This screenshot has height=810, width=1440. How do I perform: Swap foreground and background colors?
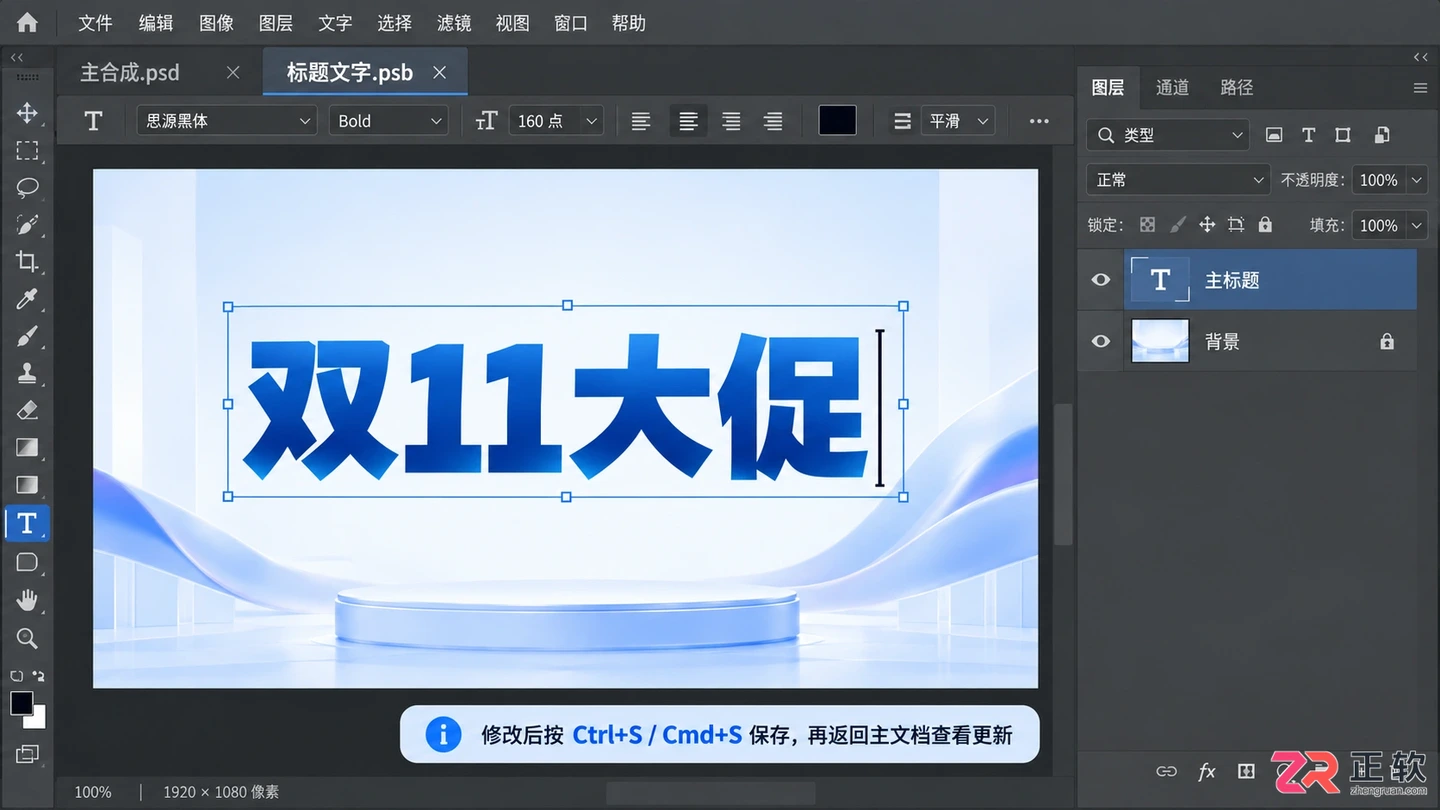coord(38,675)
